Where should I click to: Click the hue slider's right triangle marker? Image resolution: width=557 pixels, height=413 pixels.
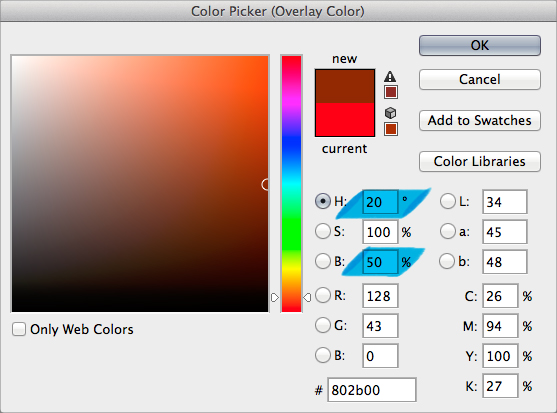(307, 297)
